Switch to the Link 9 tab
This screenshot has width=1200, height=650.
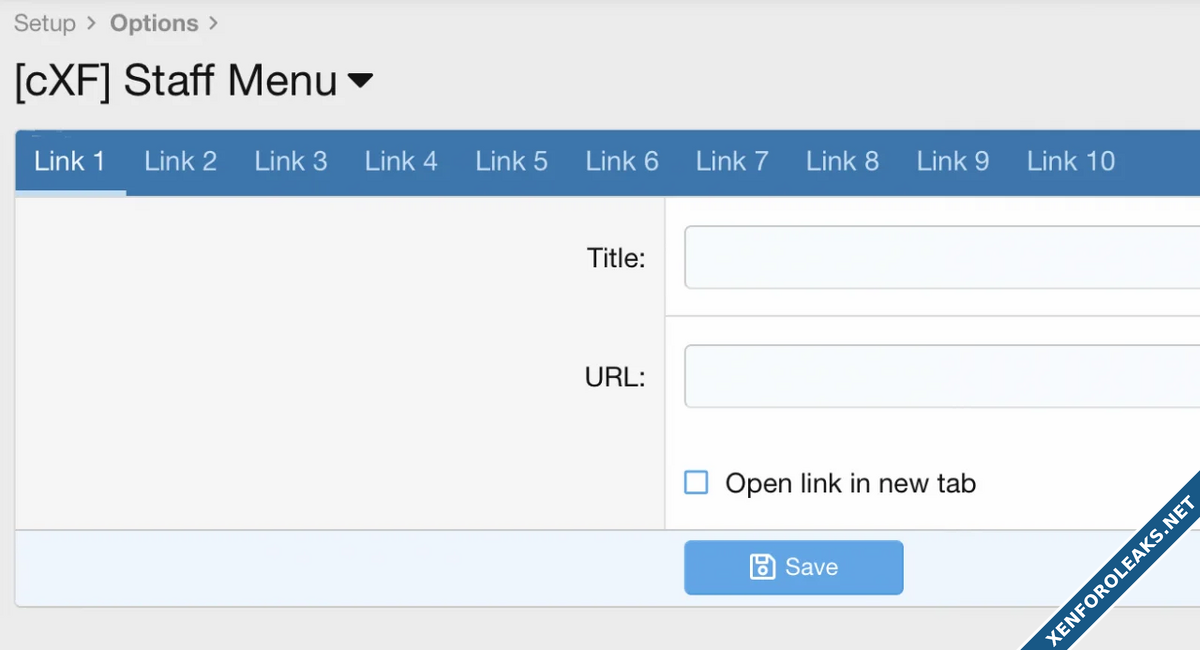[953, 161]
